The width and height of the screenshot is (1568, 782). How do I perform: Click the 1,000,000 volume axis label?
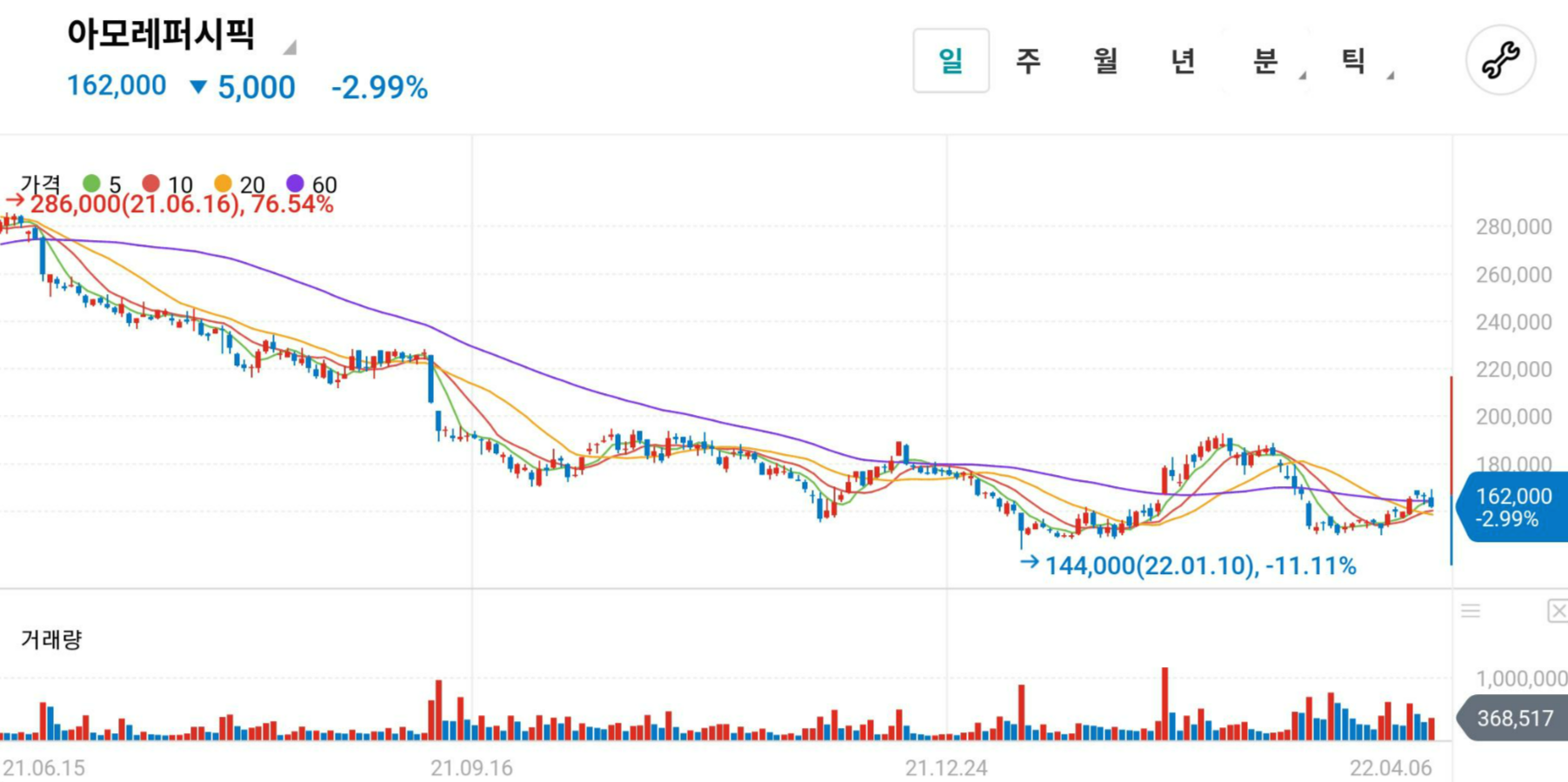click(1521, 678)
